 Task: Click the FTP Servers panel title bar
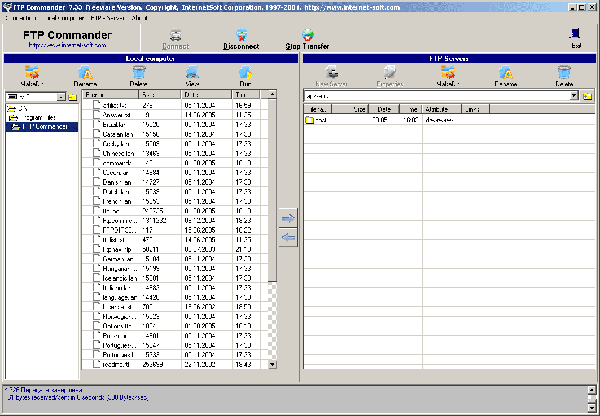(449, 59)
